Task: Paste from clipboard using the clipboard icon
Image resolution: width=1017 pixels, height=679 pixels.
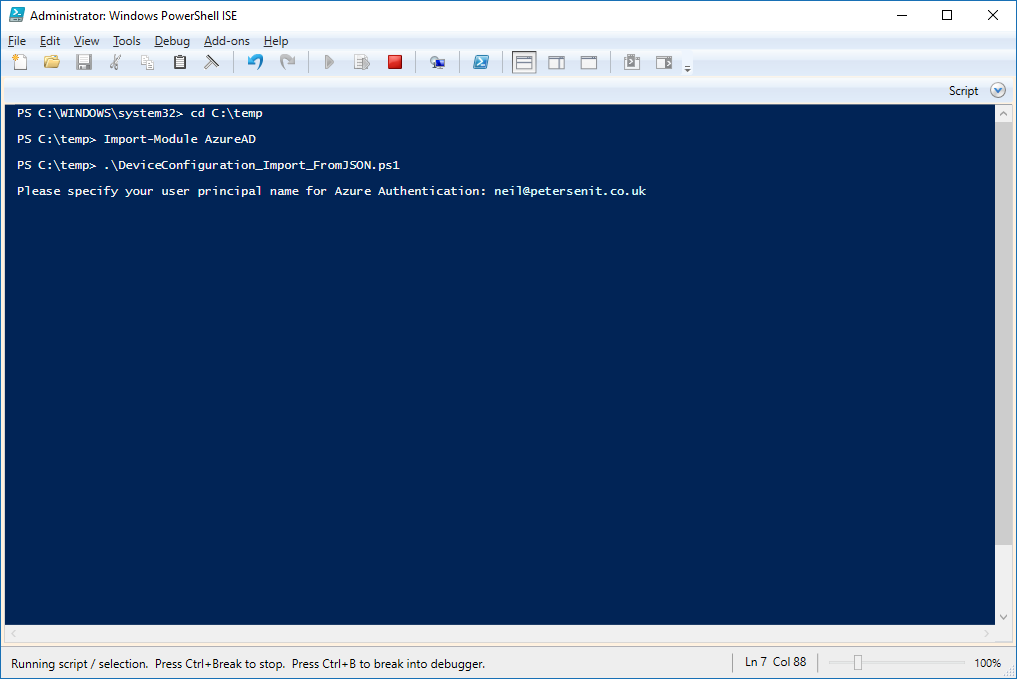Action: coord(180,62)
